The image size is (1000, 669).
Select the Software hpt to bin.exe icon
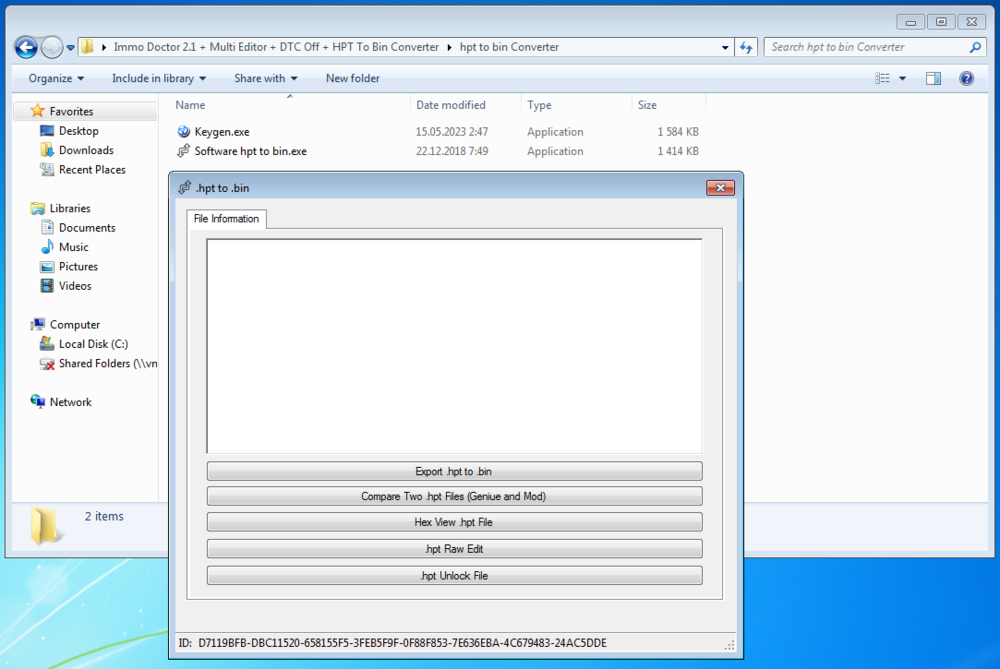click(x=183, y=151)
